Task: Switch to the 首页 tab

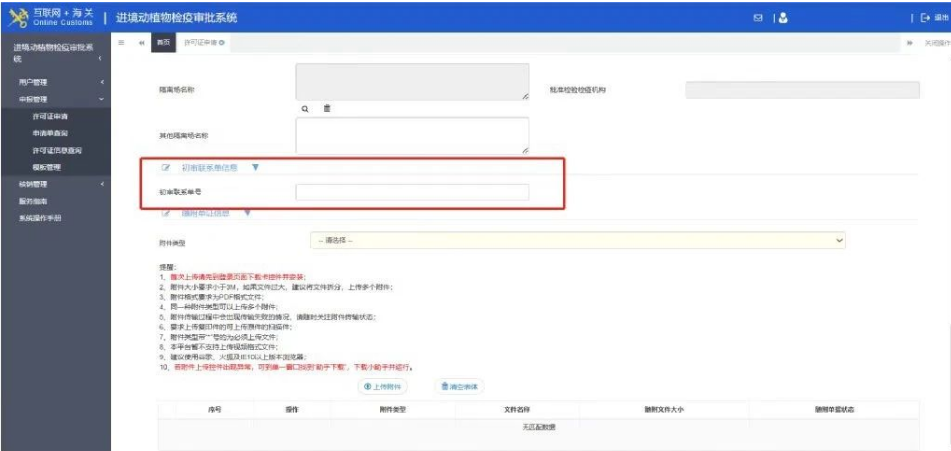Action: click(163, 43)
